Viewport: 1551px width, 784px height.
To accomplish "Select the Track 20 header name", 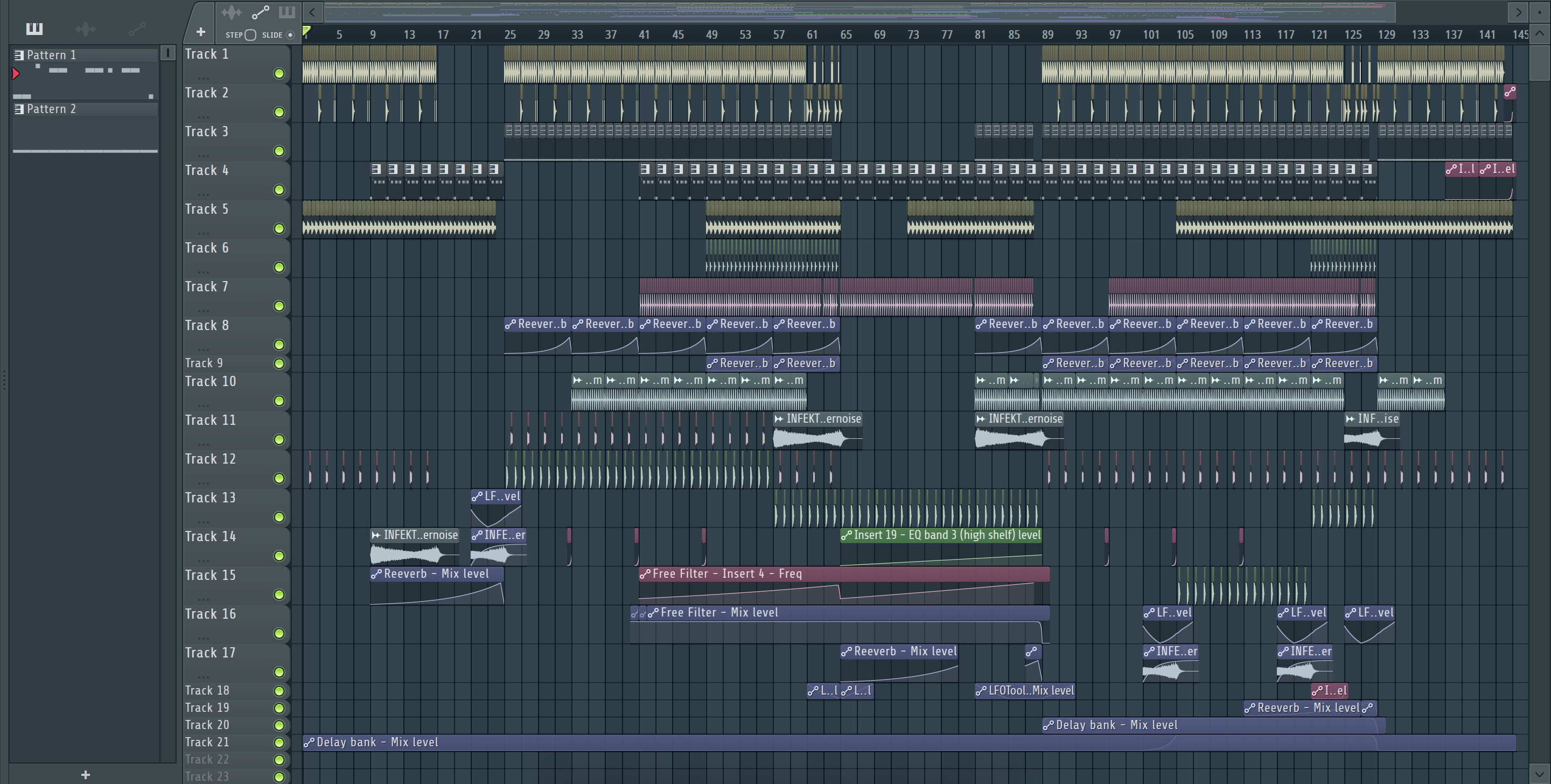I will (206, 724).
